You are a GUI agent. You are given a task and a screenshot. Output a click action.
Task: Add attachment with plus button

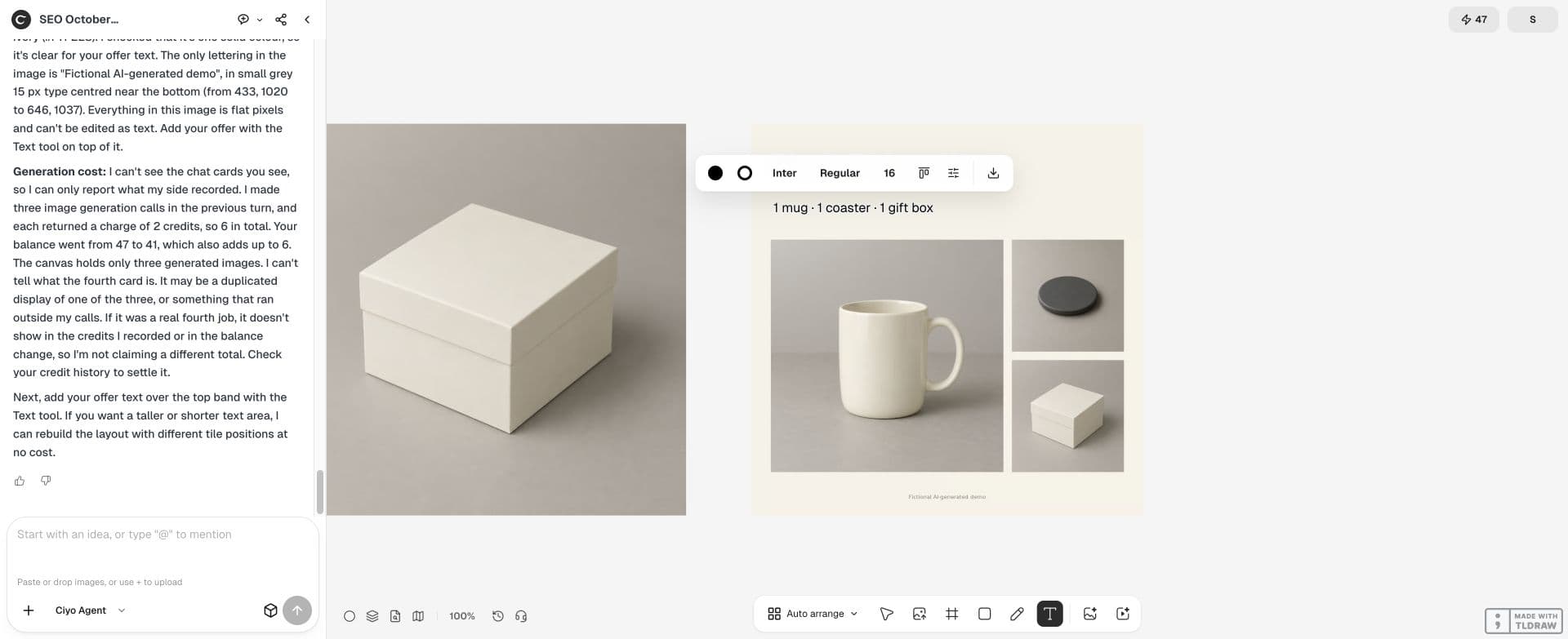(x=29, y=610)
